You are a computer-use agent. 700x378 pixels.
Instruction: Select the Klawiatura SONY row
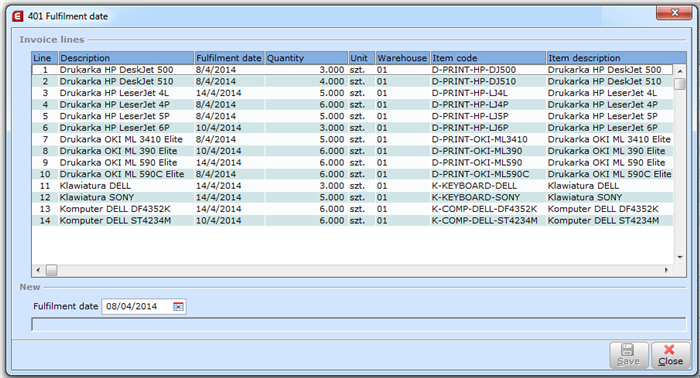click(x=352, y=197)
